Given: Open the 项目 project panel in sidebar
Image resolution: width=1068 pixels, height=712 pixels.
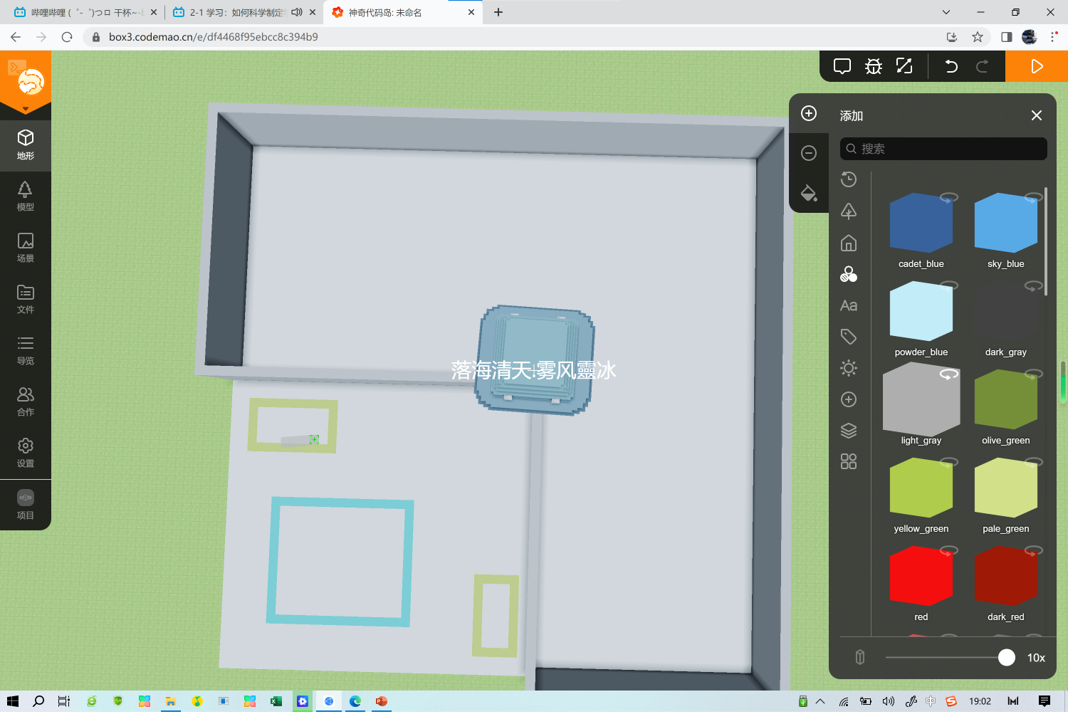Looking at the screenshot, I should [25, 504].
